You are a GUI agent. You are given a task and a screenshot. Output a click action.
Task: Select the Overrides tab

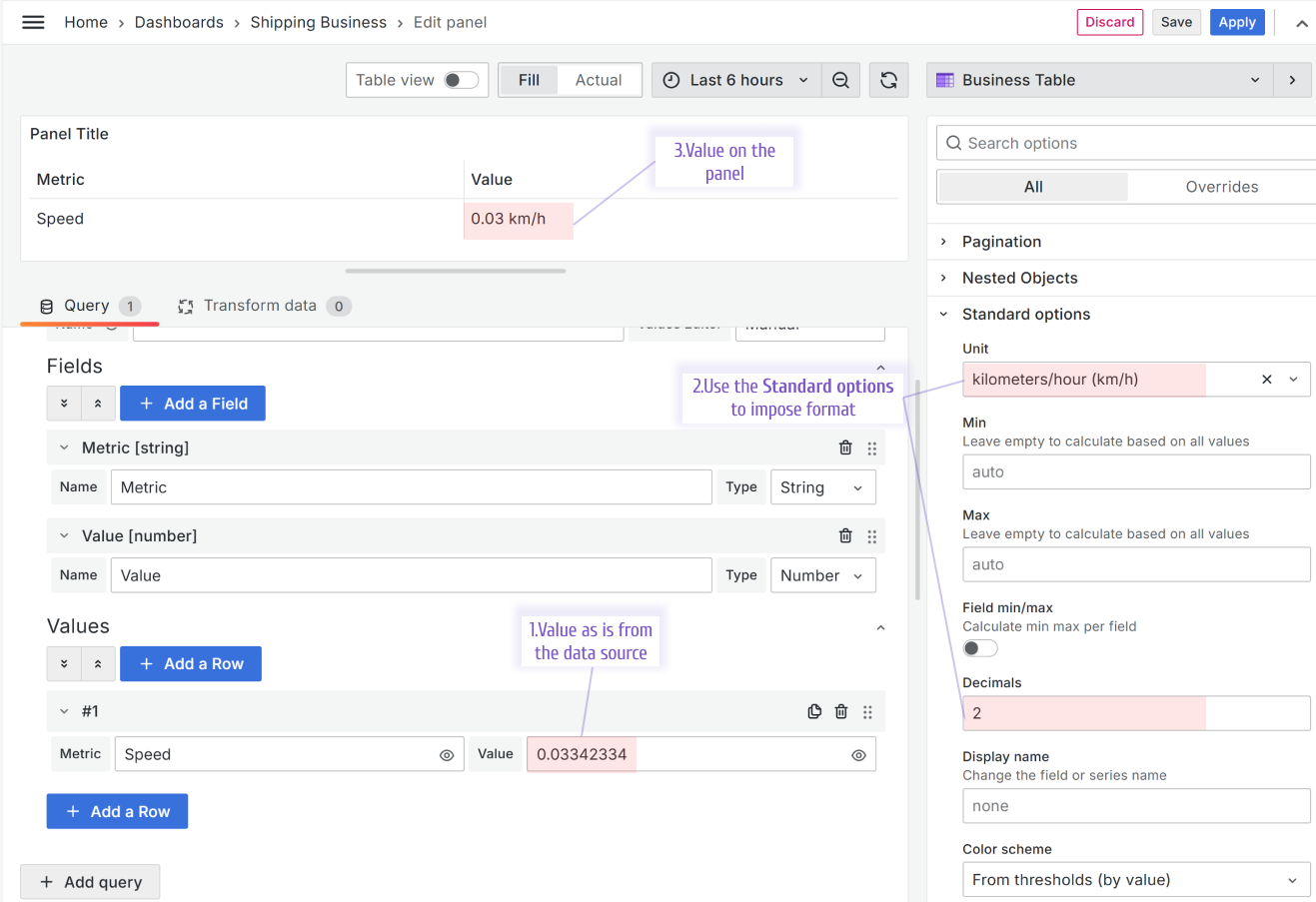[x=1221, y=187]
